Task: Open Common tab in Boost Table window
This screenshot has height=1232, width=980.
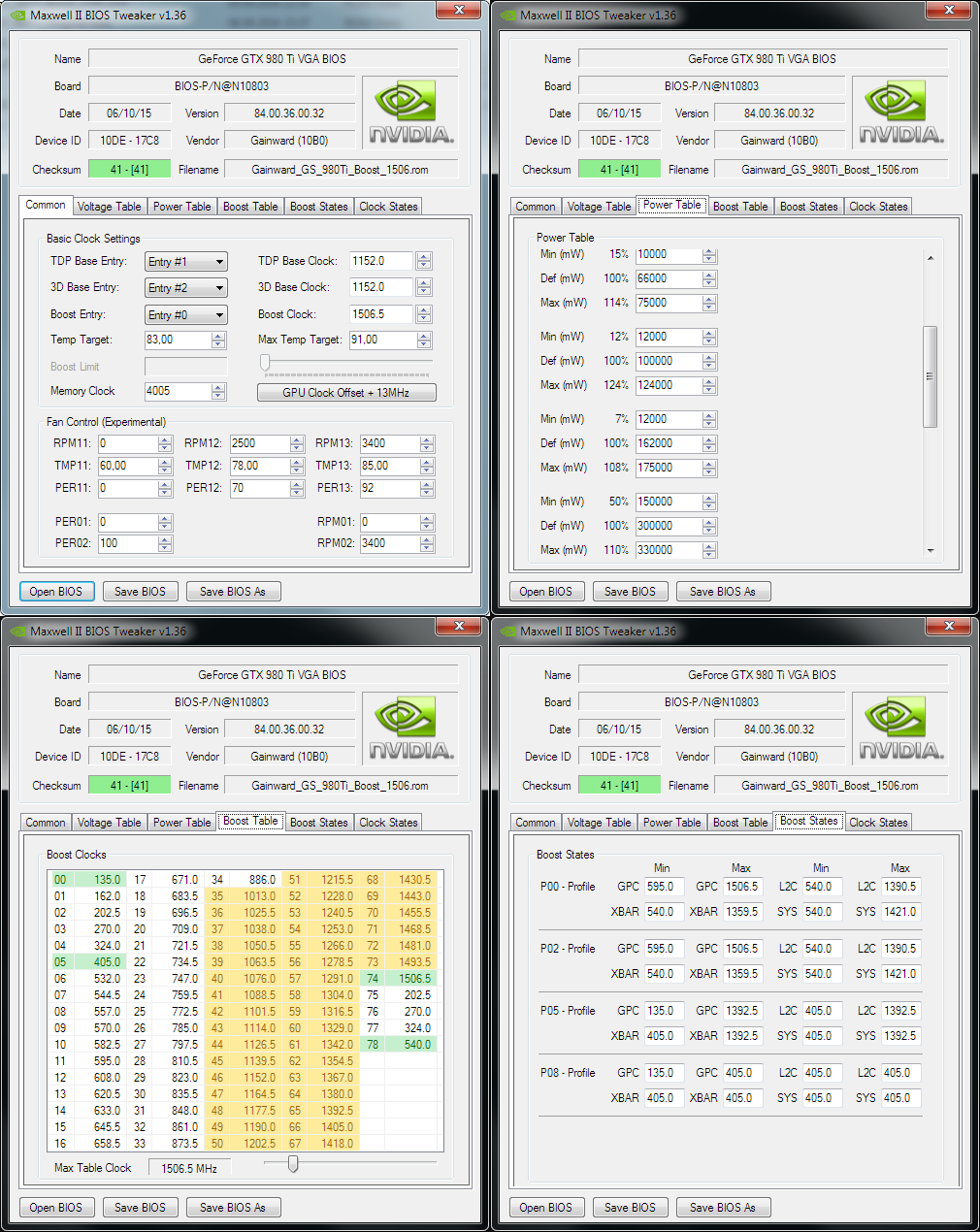Action: (x=46, y=823)
